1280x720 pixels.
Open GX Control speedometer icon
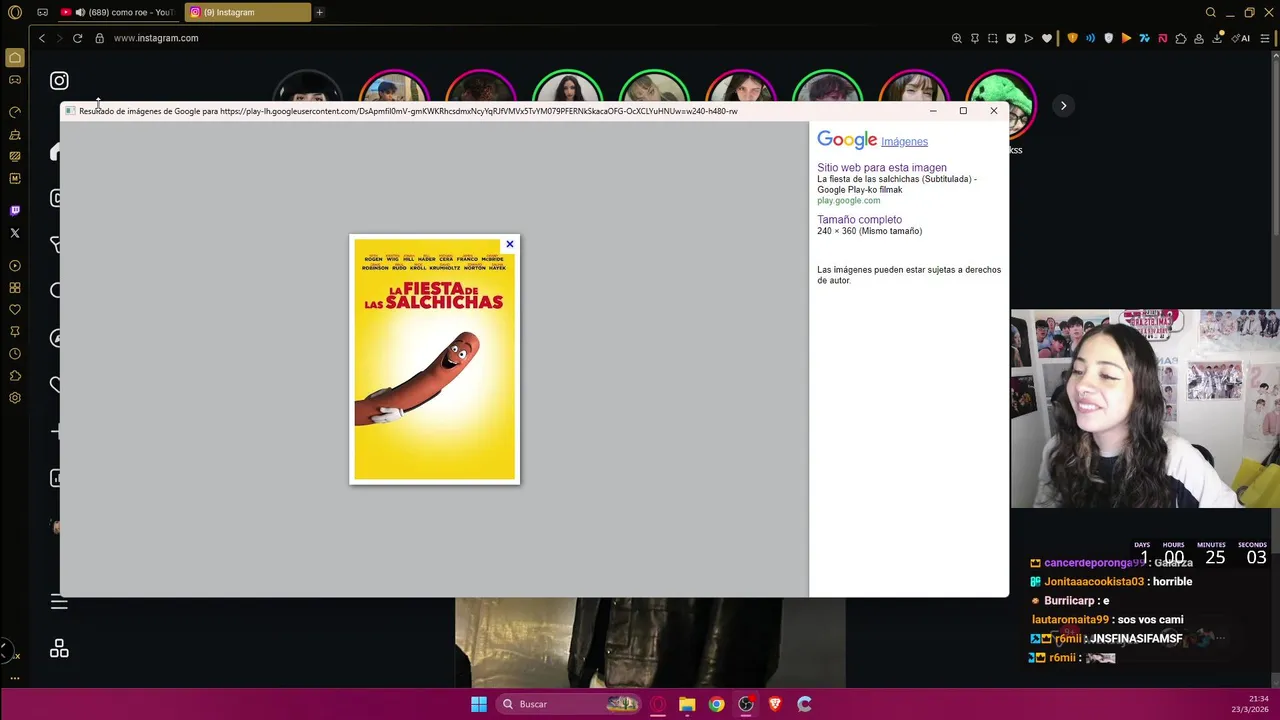tap(15, 112)
